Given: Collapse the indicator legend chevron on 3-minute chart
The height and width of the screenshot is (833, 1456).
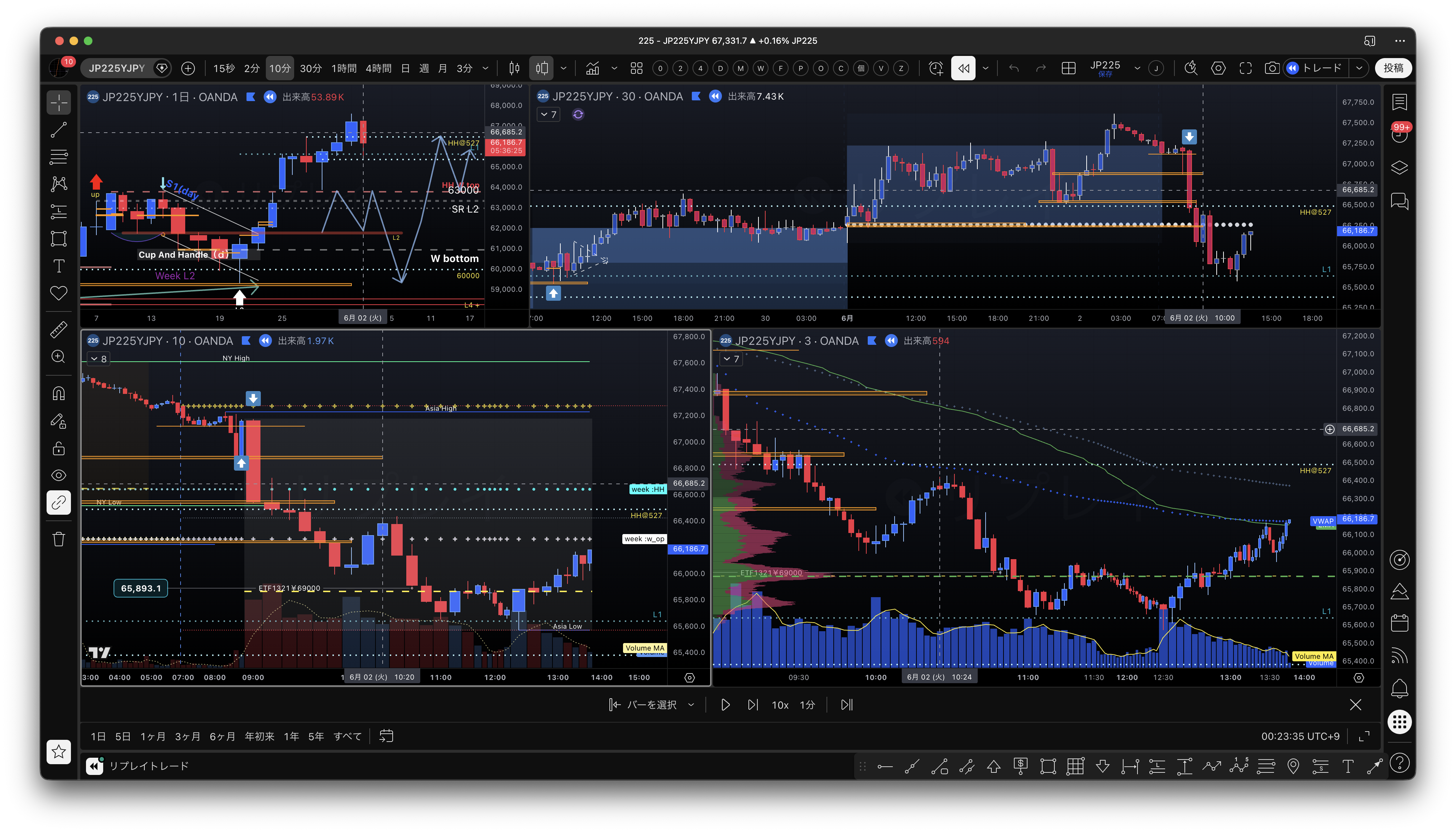Looking at the screenshot, I should pos(732,359).
